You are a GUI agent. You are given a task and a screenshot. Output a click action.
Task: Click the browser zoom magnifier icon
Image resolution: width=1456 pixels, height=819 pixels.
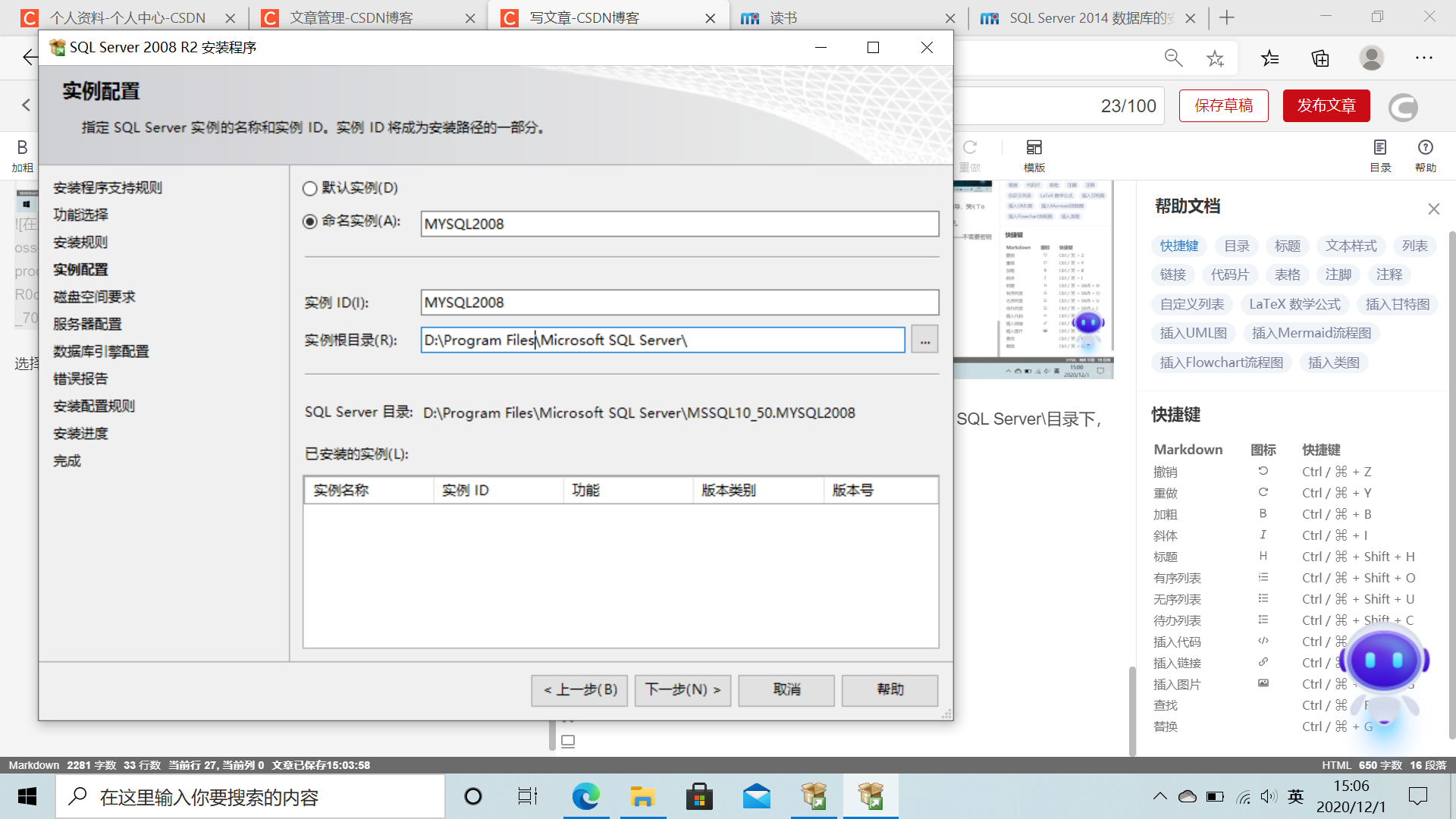tap(1173, 58)
